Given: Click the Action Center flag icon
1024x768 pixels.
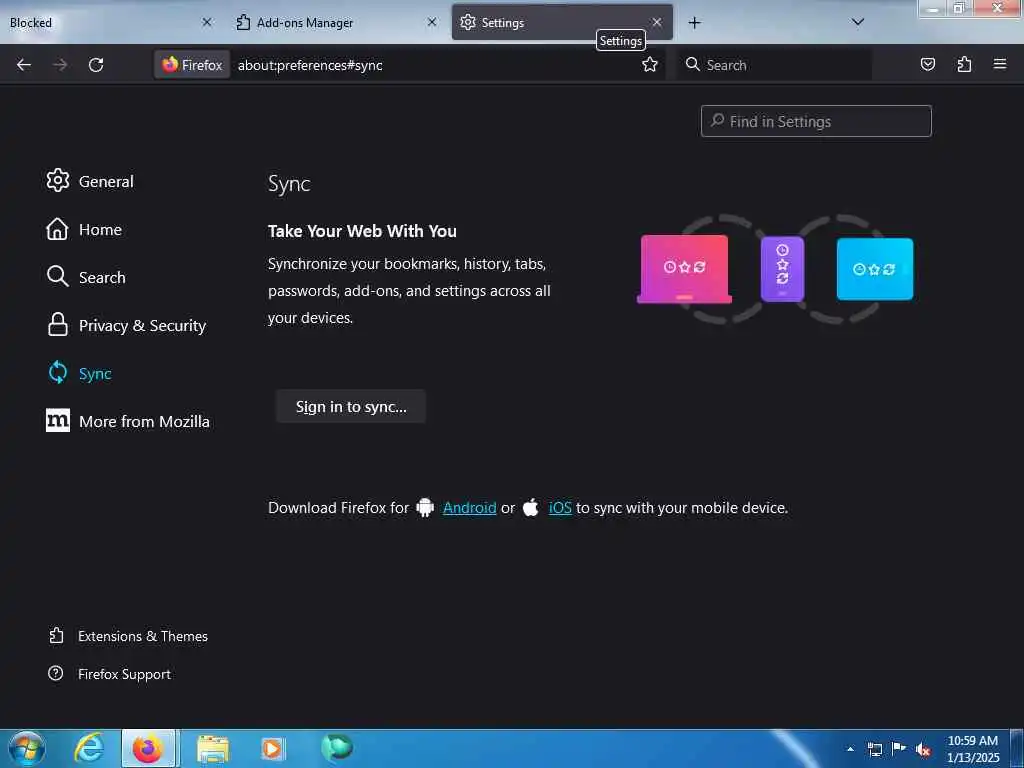Looking at the screenshot, I should pos(899,749).
